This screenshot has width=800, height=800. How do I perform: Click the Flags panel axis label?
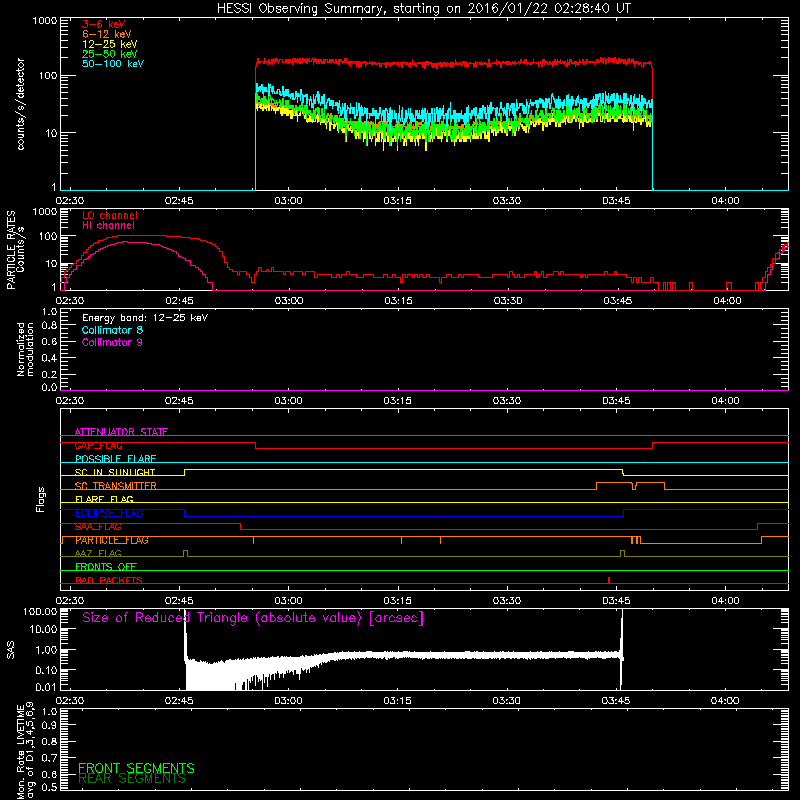coord(40,499)
